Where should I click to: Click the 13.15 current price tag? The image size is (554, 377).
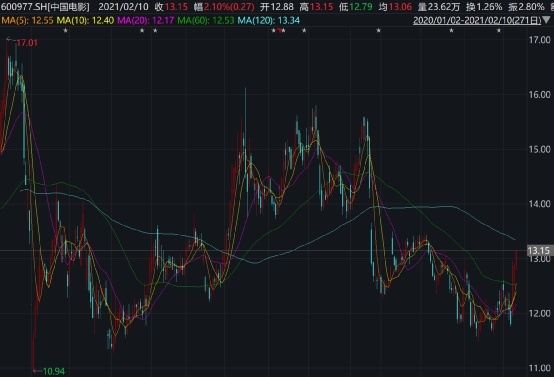click(539, 251)
